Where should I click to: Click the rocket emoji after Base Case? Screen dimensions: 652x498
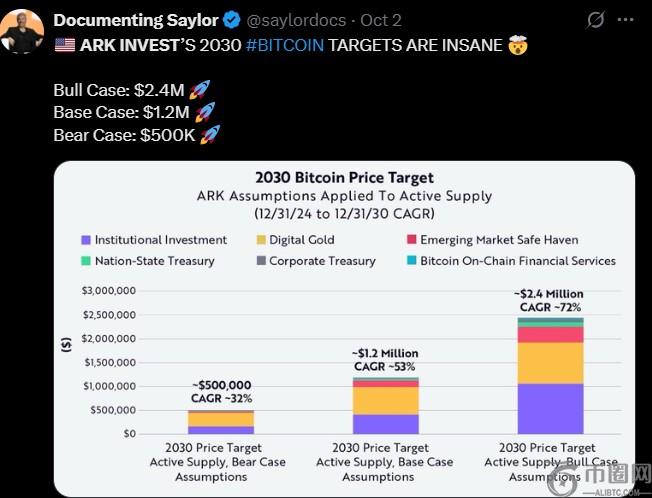click(x=204, y=112)
